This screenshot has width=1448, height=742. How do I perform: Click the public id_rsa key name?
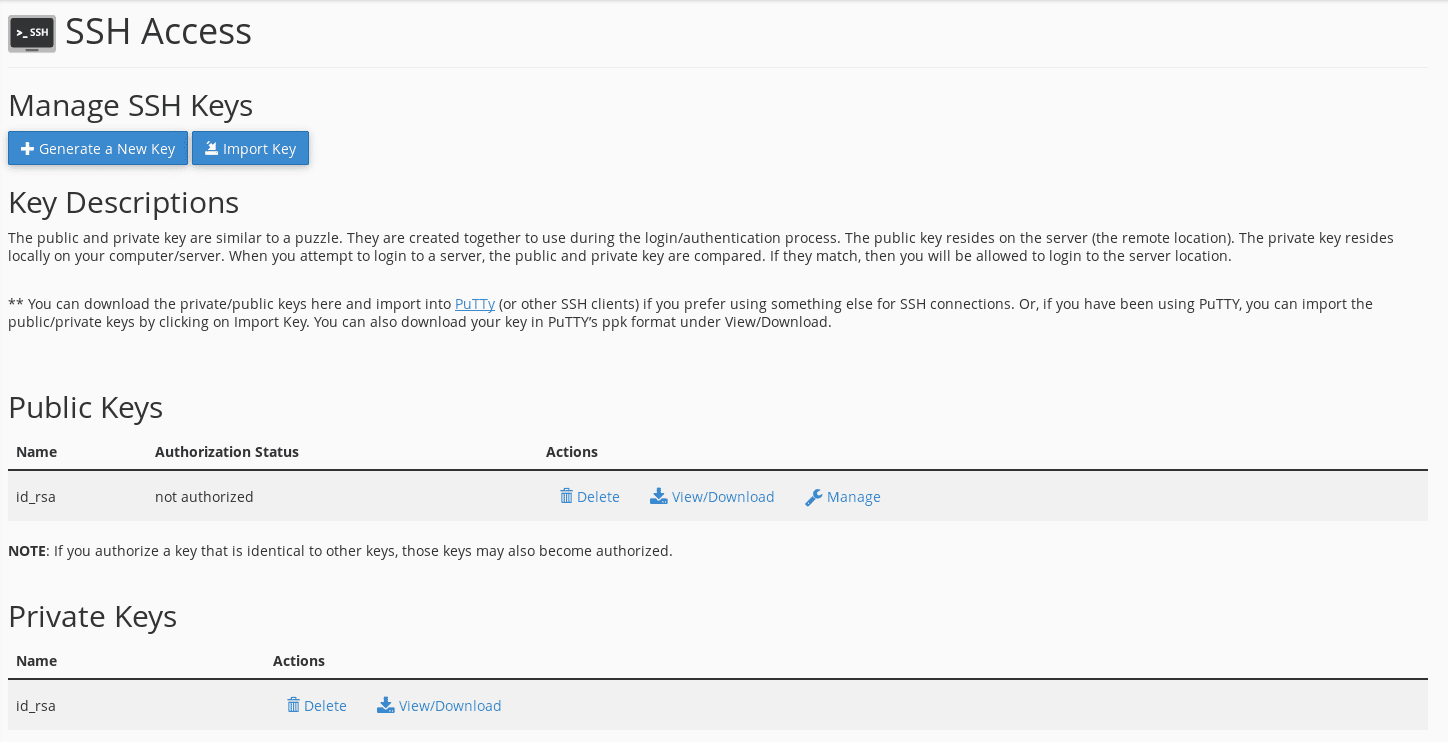(x=35, y=496)
